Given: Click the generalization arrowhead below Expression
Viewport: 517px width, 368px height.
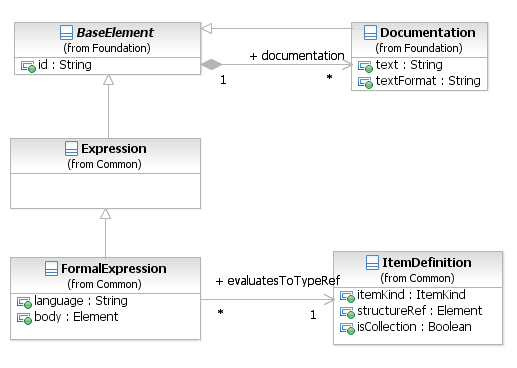Looking at the screenshot, I should click(x=105, y=214).
